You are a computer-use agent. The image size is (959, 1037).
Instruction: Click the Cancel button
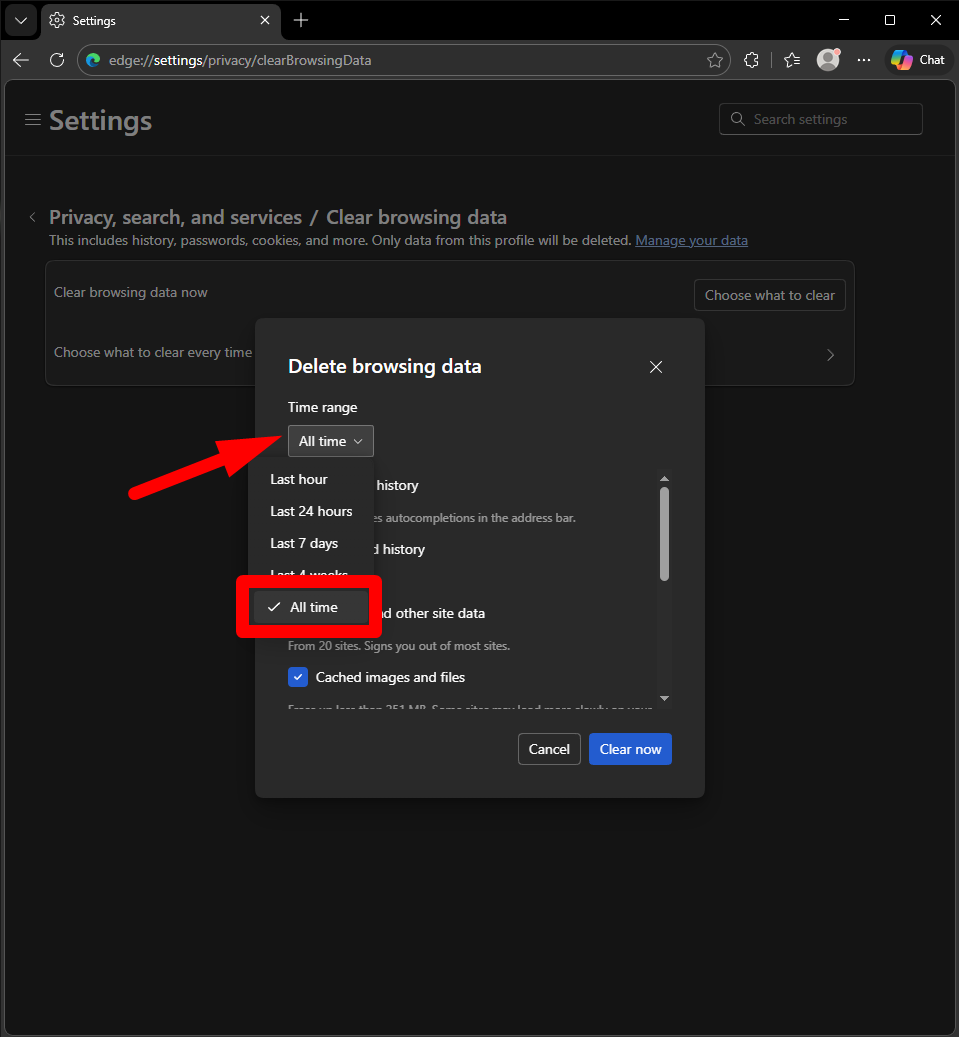pos(549,749)
